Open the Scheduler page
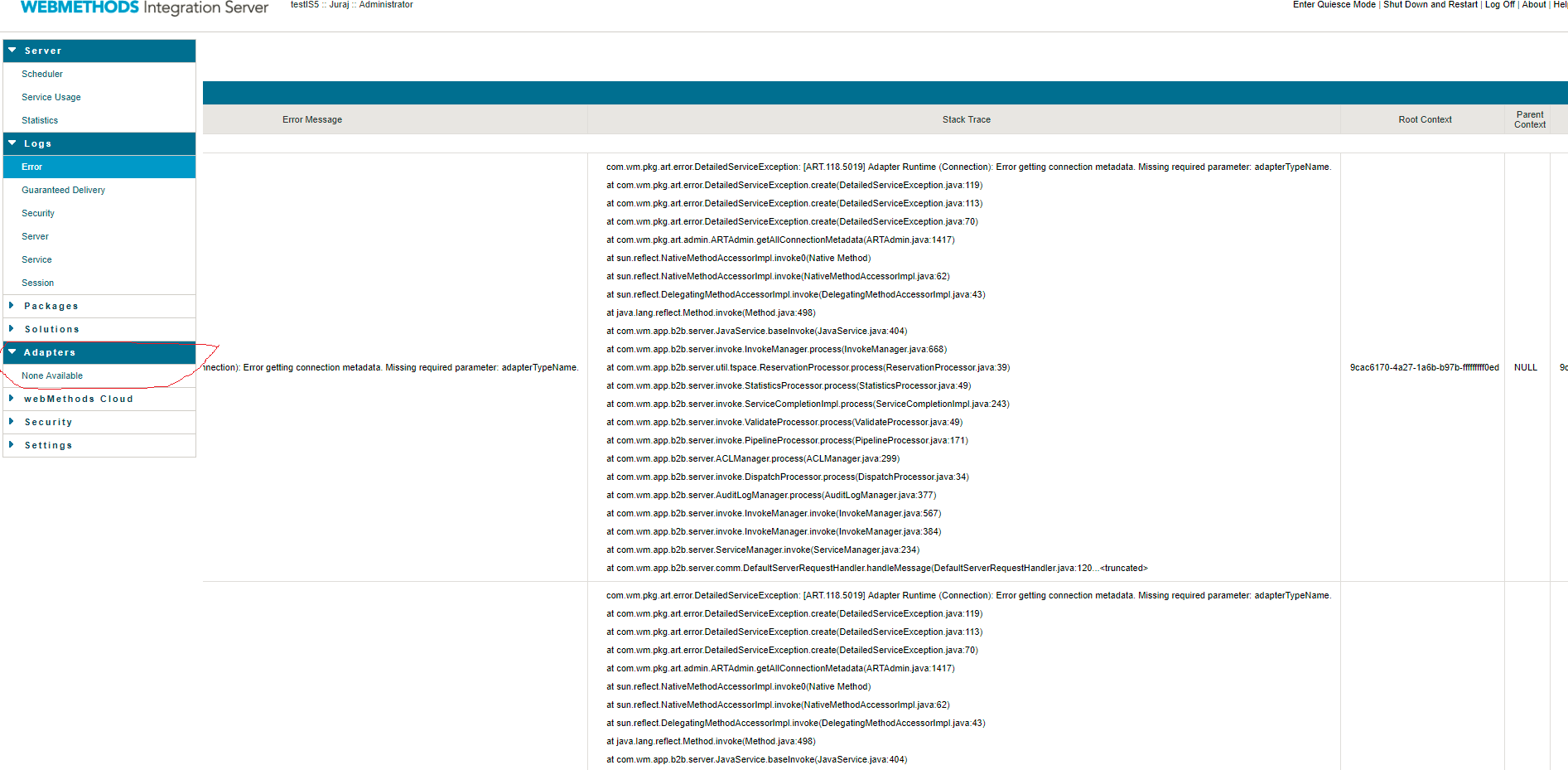 coord(42,74)
